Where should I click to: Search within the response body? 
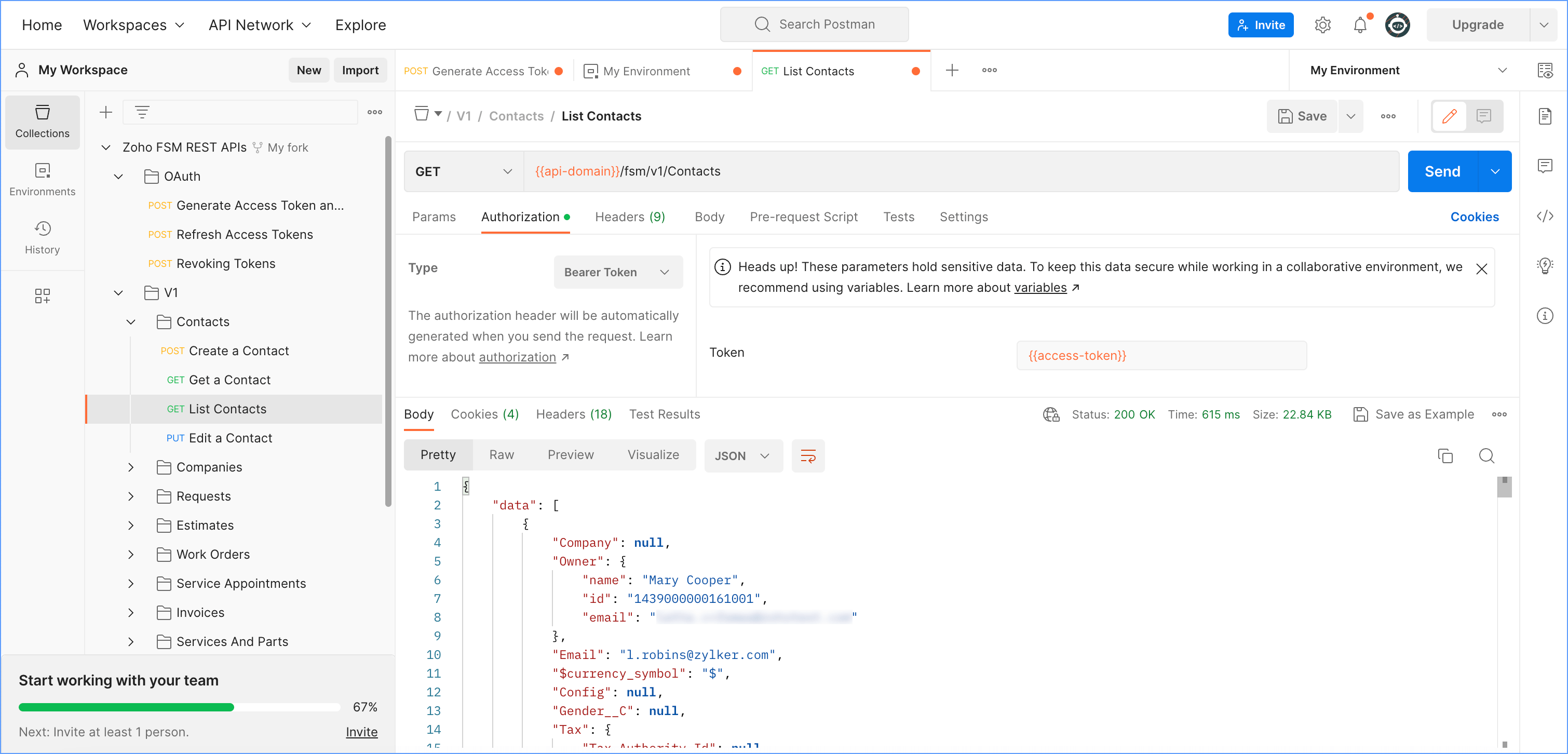[1487, 455]
